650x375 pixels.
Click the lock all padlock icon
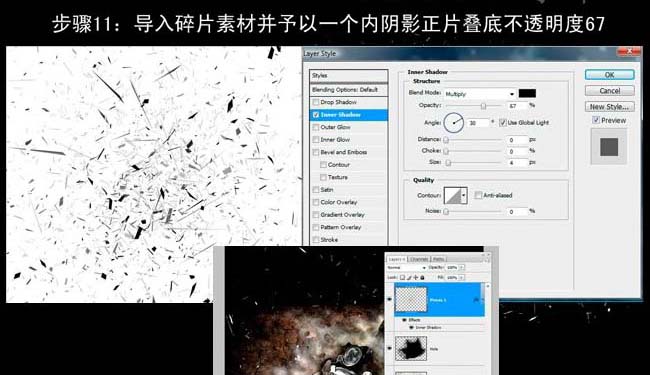point(422,277)
